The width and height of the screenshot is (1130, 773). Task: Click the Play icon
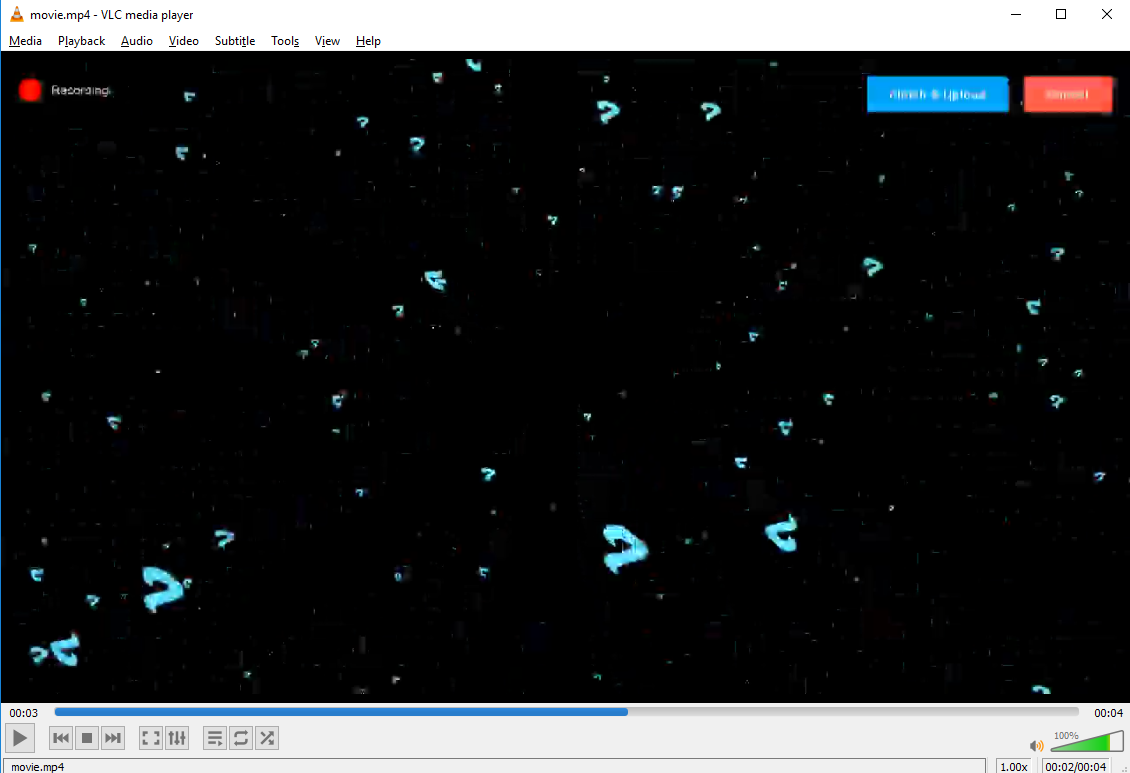[x=19, y=738]
